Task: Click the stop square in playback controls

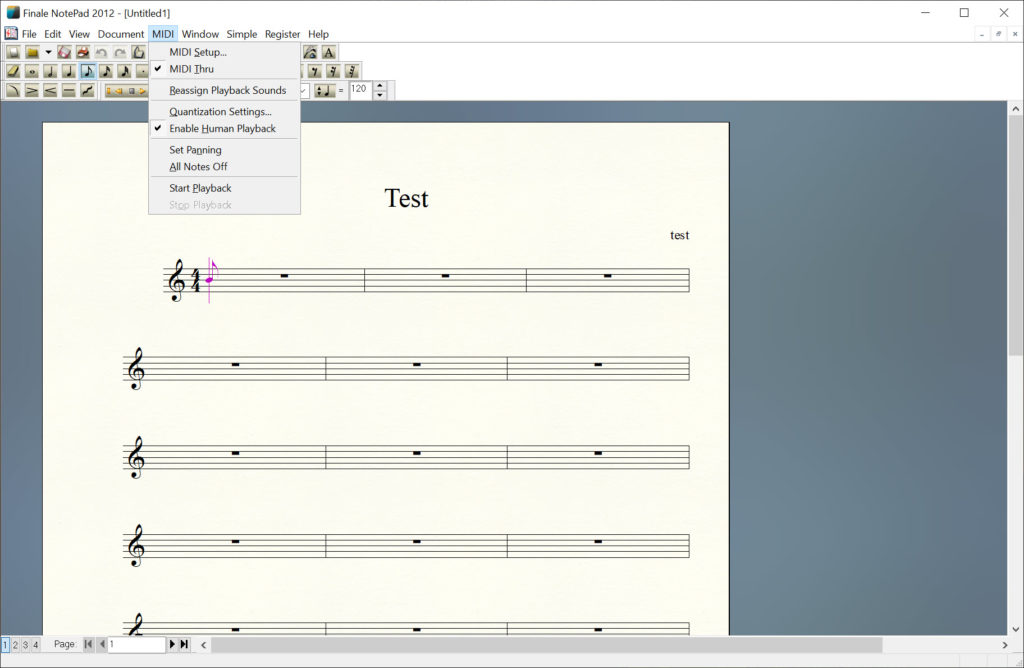Action: click(132, 91)
